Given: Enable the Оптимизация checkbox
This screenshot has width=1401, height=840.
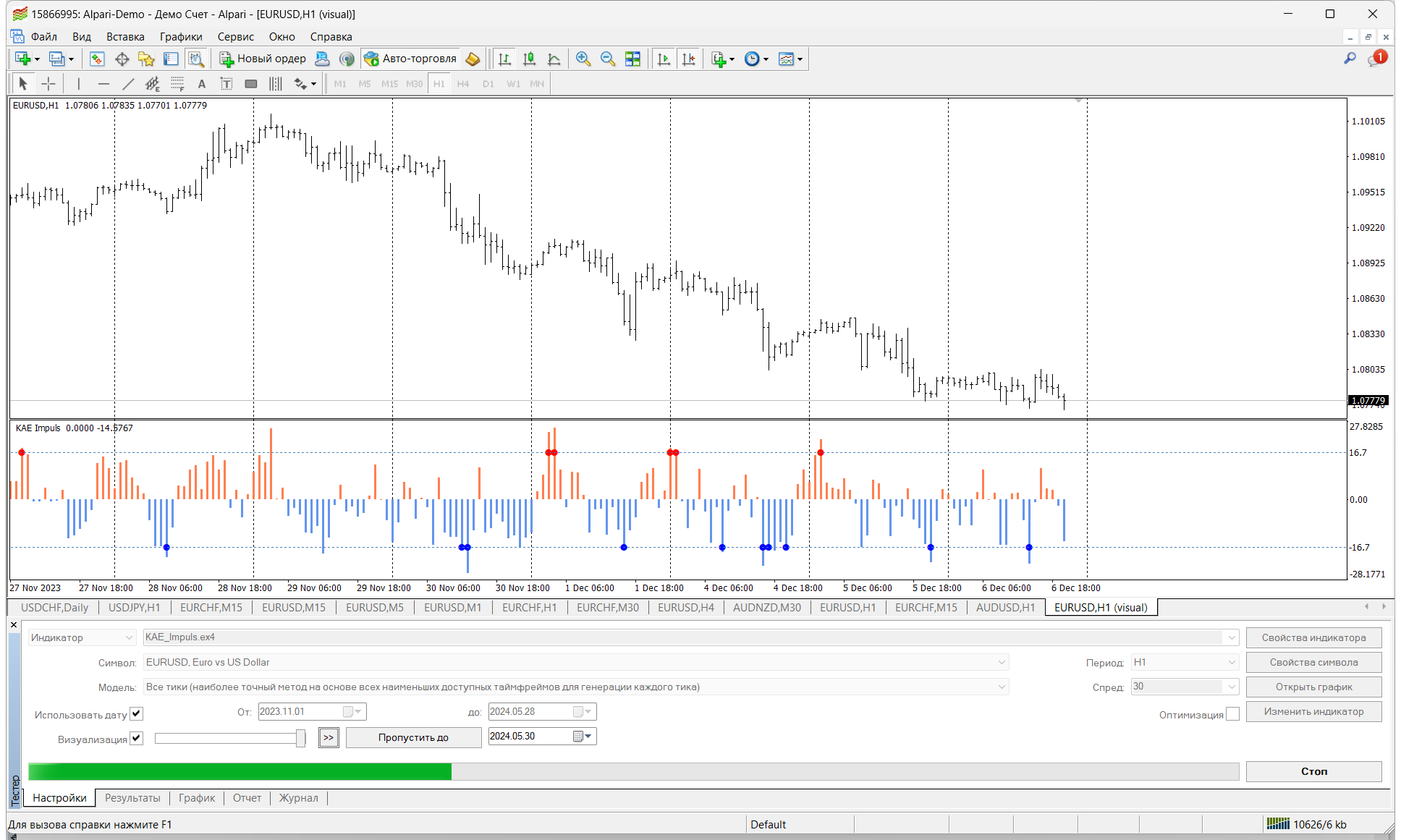Looking at the screenshot, I should pyautogui.click(x=1232, y=714).
